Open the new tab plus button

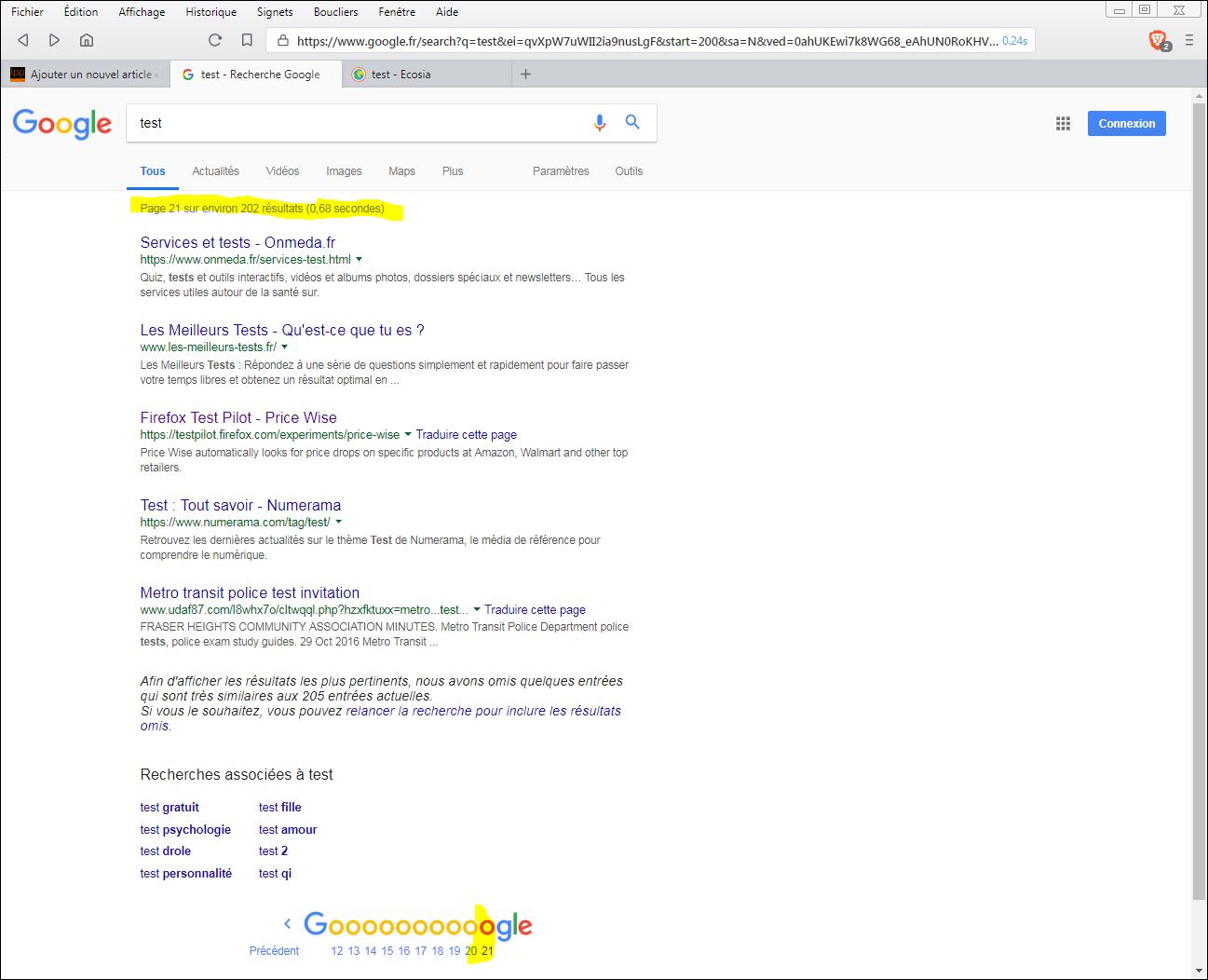tap(525, 75)
